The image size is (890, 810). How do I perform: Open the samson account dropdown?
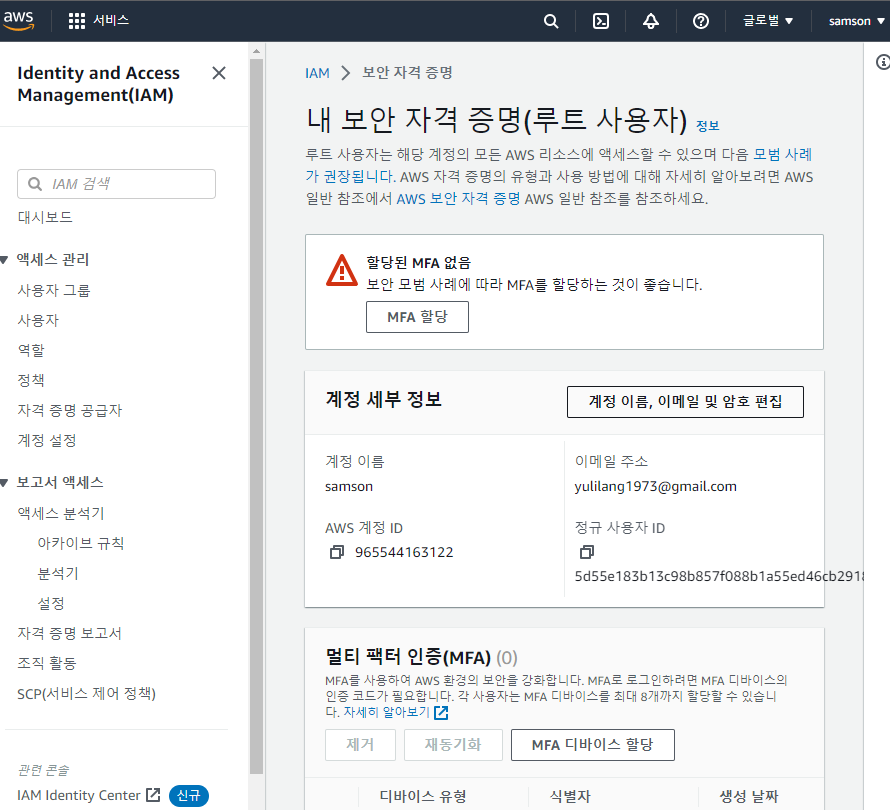(857, 22)
